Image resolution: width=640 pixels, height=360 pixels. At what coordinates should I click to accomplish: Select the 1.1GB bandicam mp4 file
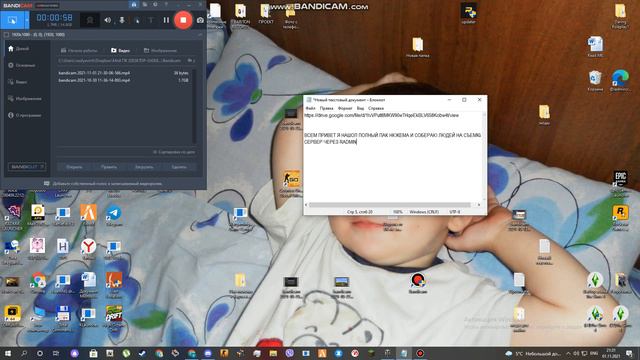click(x=123, y=80)
